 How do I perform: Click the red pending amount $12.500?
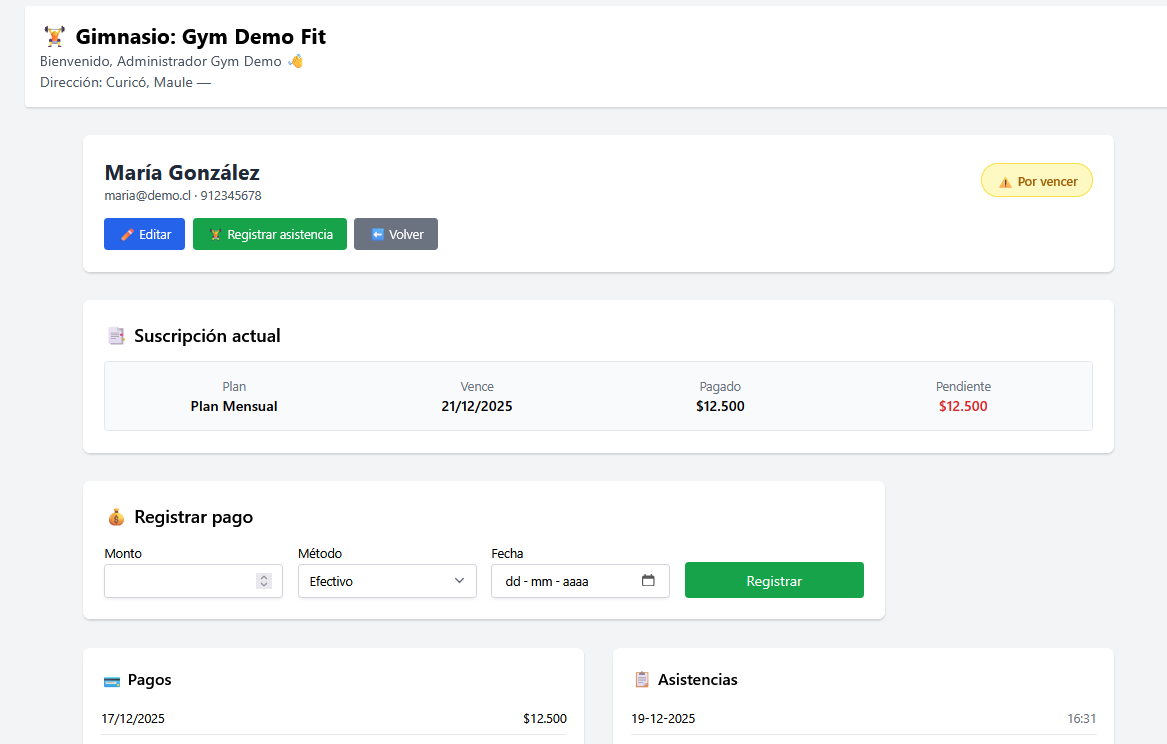click(963, 406)
